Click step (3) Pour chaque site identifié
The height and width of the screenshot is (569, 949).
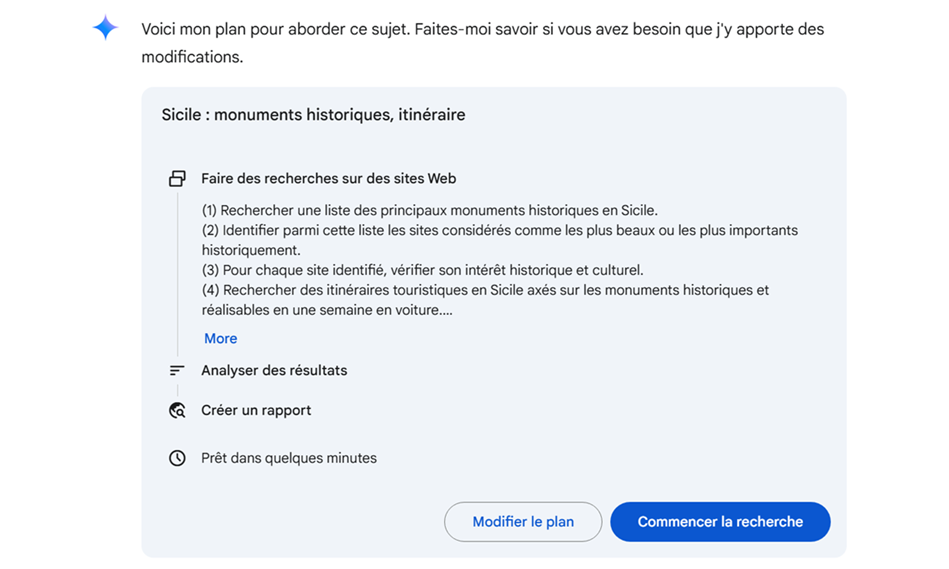(x=422, y=270)
